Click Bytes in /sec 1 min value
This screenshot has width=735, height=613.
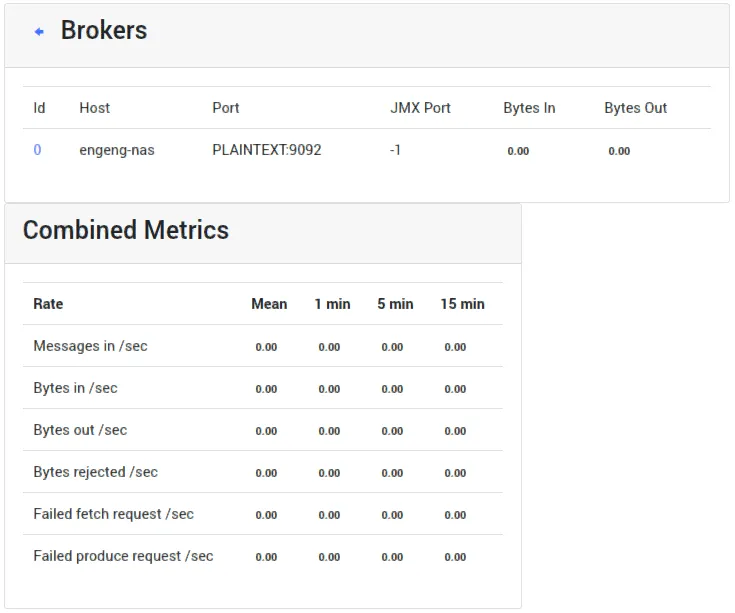329,389
